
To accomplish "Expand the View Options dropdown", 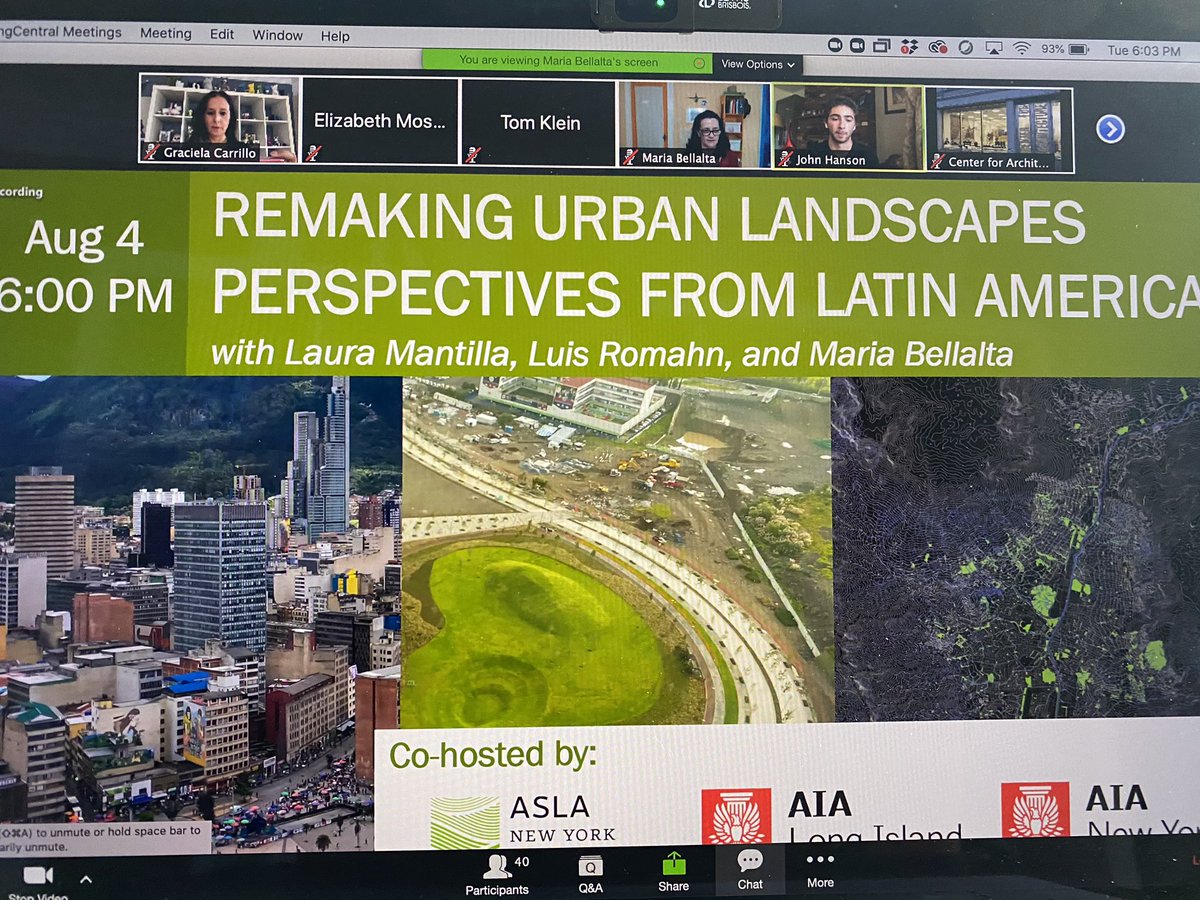I will coord(758,64).
